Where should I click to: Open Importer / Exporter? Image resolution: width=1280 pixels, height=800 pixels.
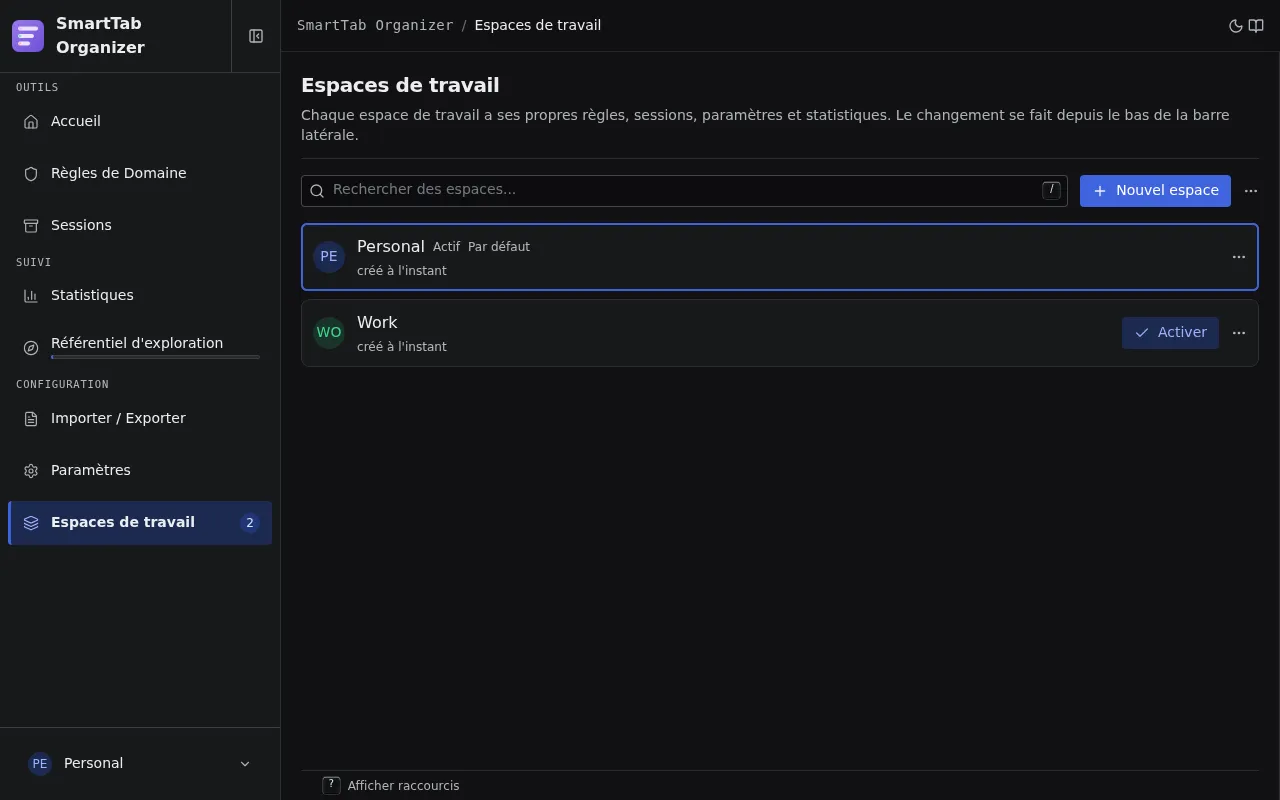point(140,418)
